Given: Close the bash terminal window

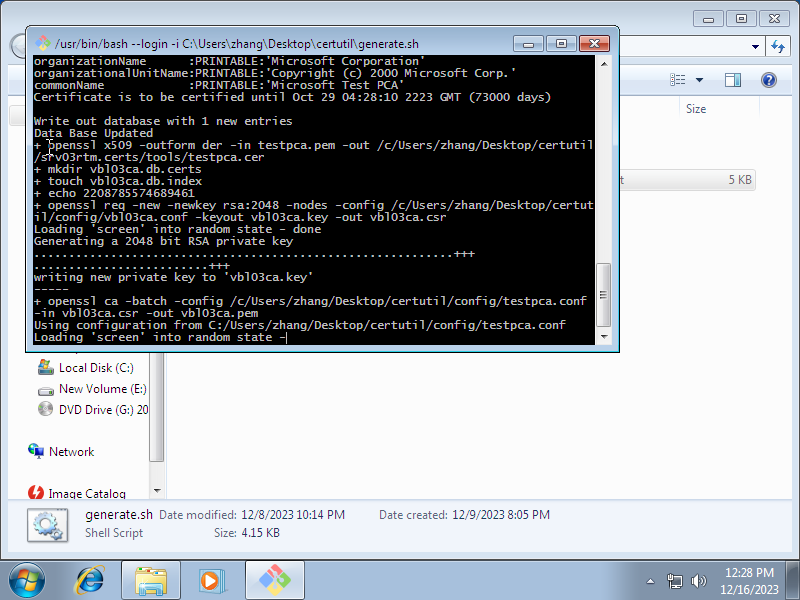Looking at the screenshot, I should point(594,44).
